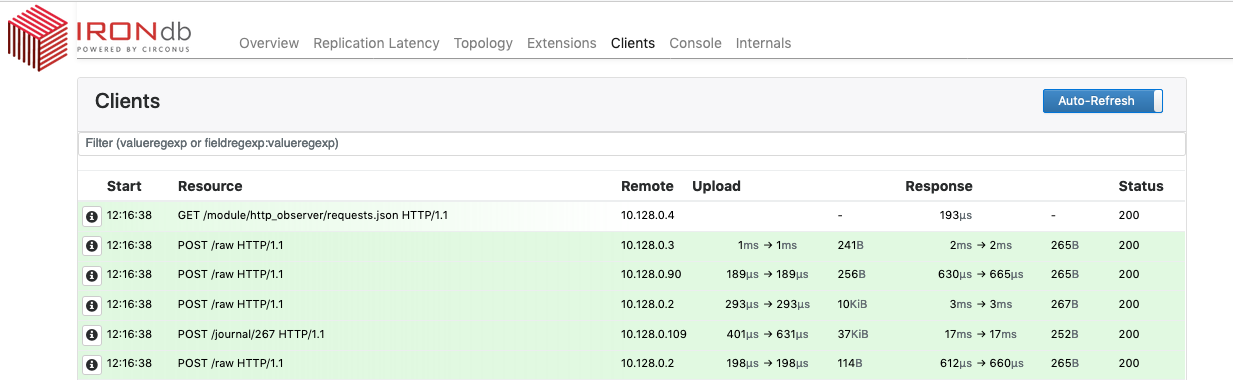Select the Clients tab

(x=633, y=43)
